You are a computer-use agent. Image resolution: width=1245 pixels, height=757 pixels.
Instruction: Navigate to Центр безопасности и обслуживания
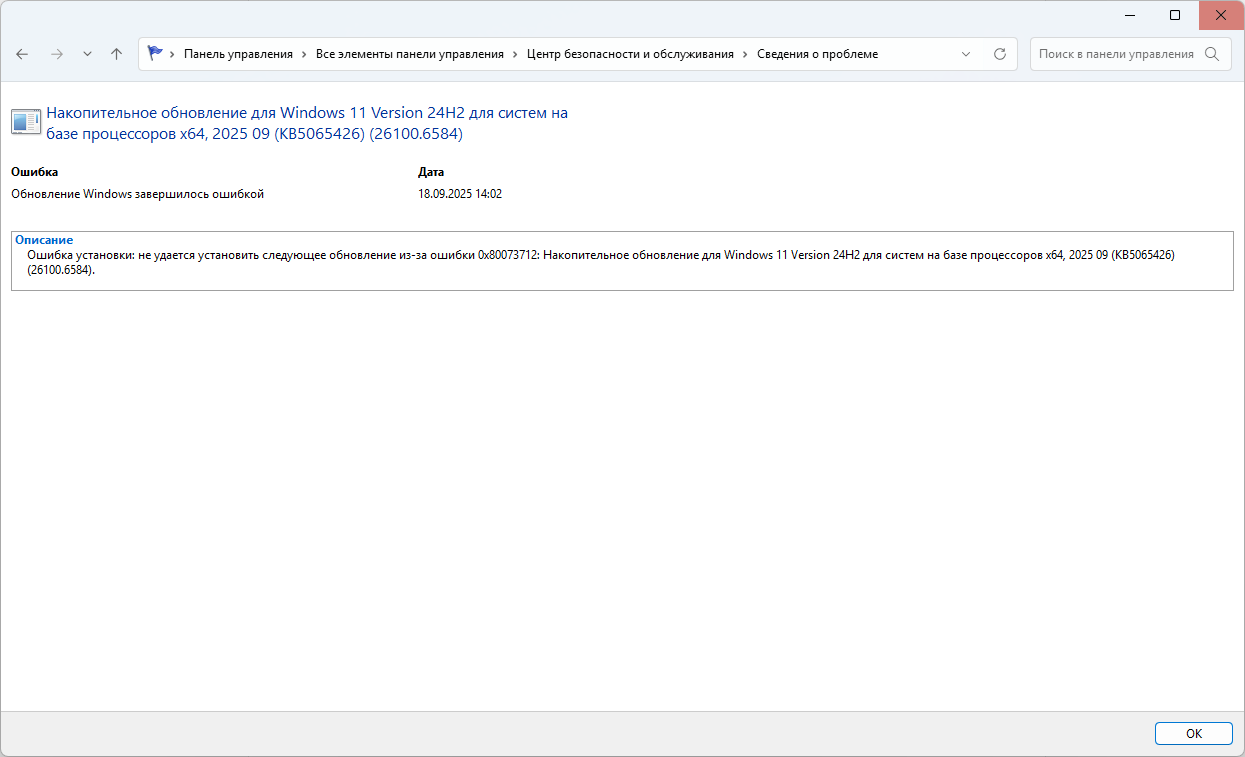(x=630, y=54)
